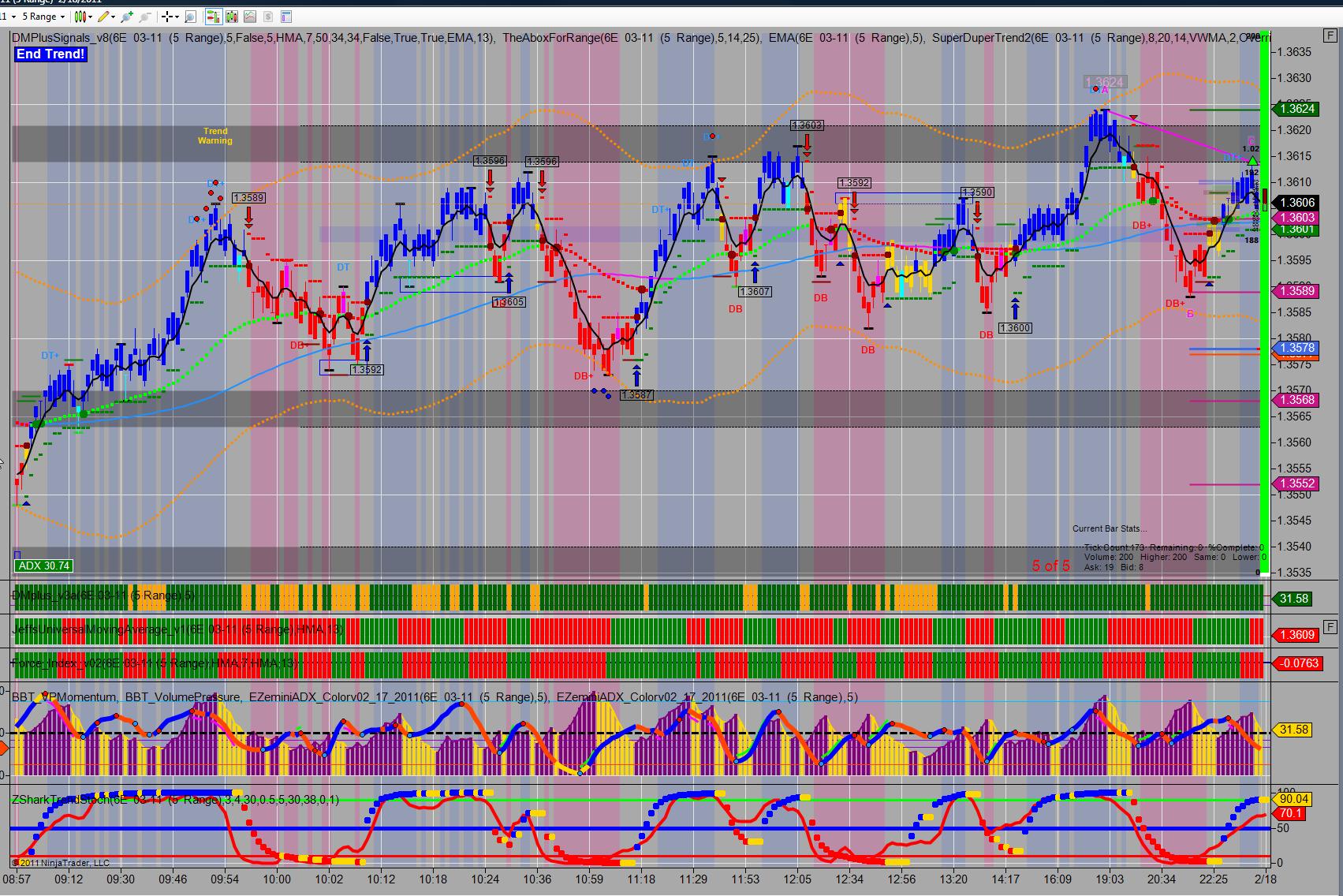Click the Current Bar Stats text

1110,528
